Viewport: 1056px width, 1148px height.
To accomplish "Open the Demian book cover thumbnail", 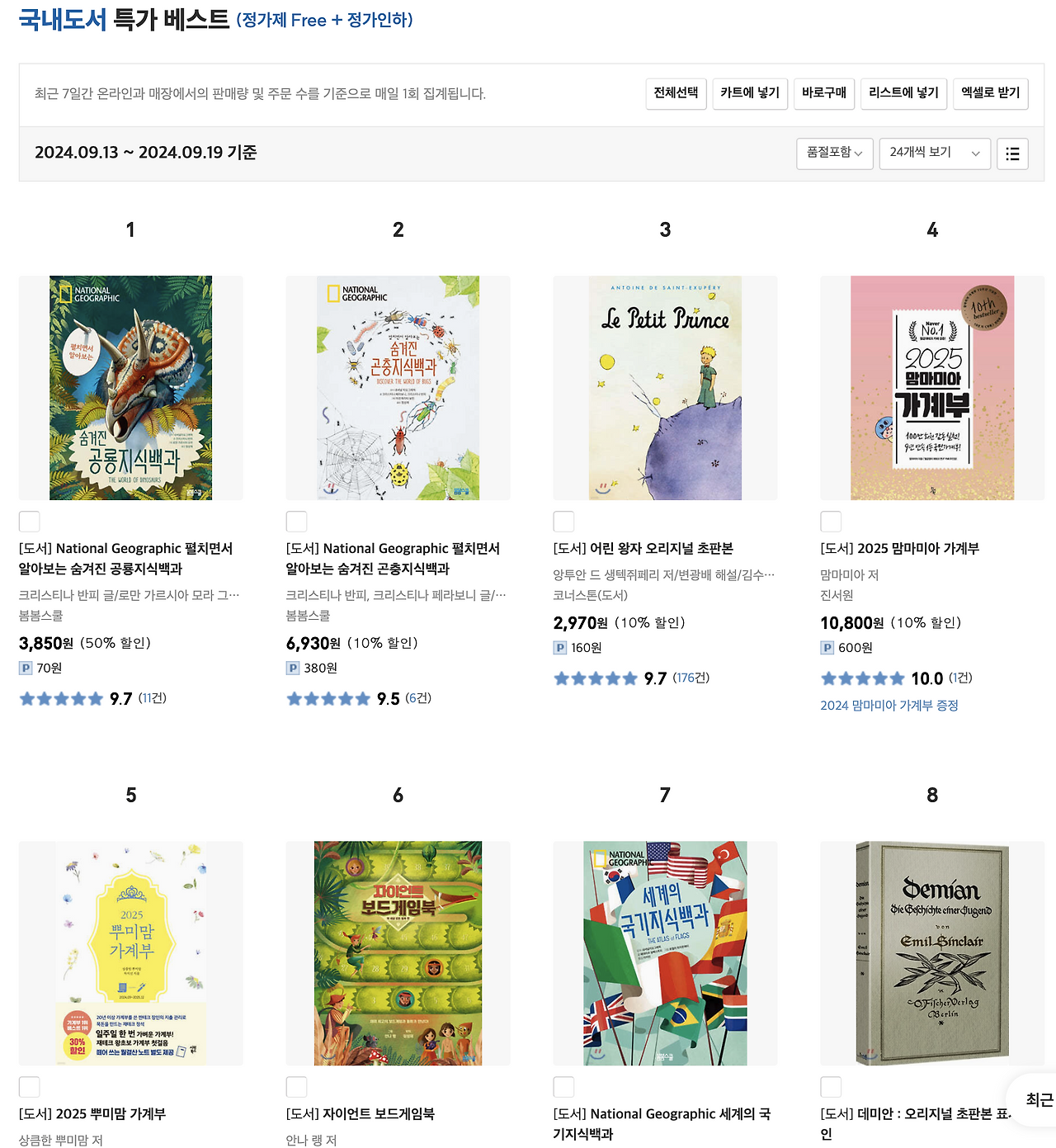I will 932,953.
